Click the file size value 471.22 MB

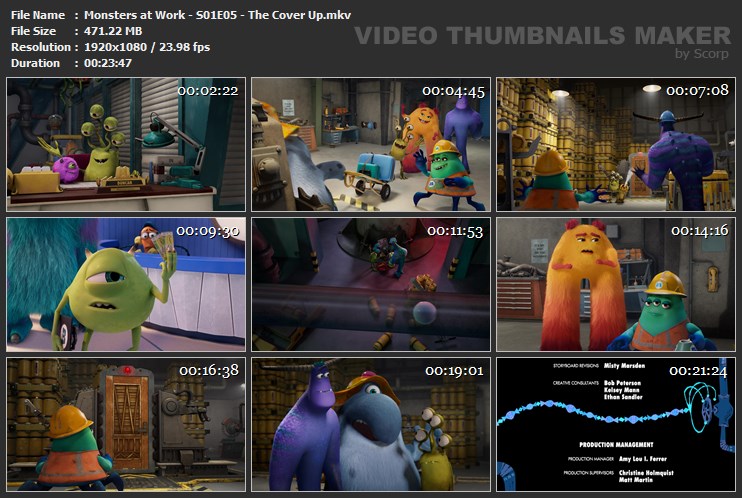coord(113,31)
